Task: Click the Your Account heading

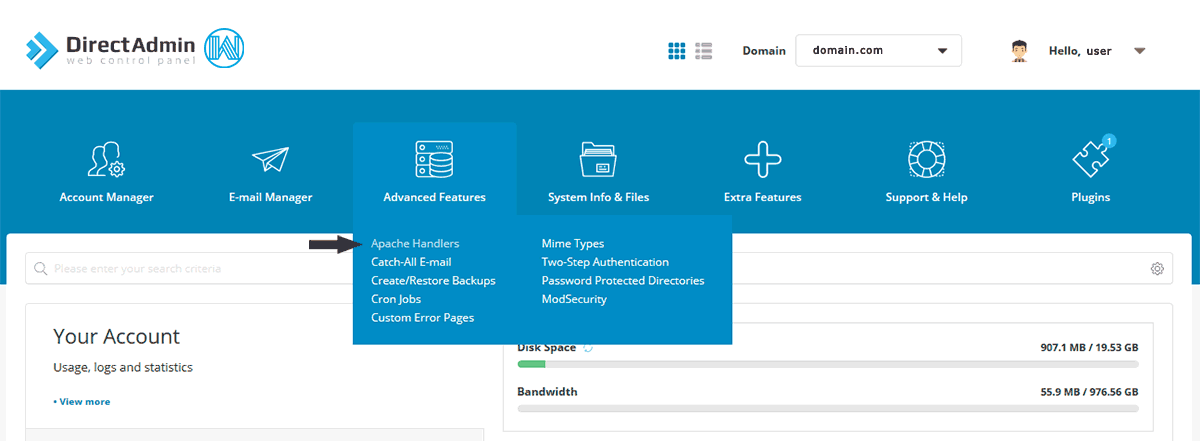Action: [x=116, y=337]
